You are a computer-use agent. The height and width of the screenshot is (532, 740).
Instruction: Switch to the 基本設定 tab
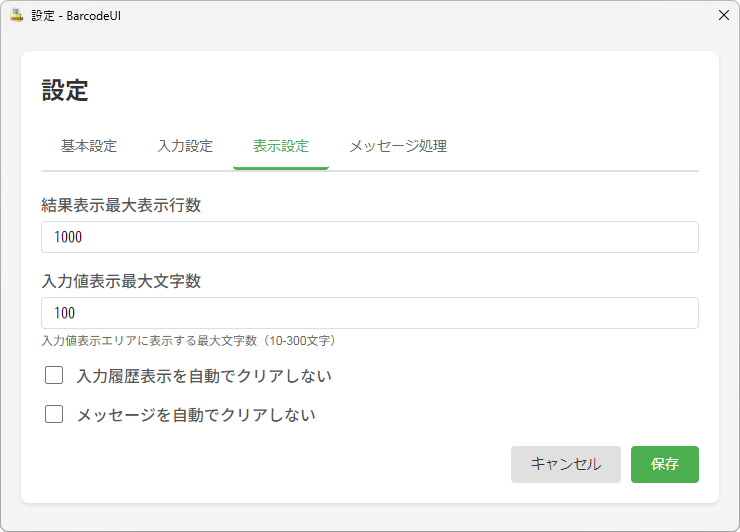(89, 146)
